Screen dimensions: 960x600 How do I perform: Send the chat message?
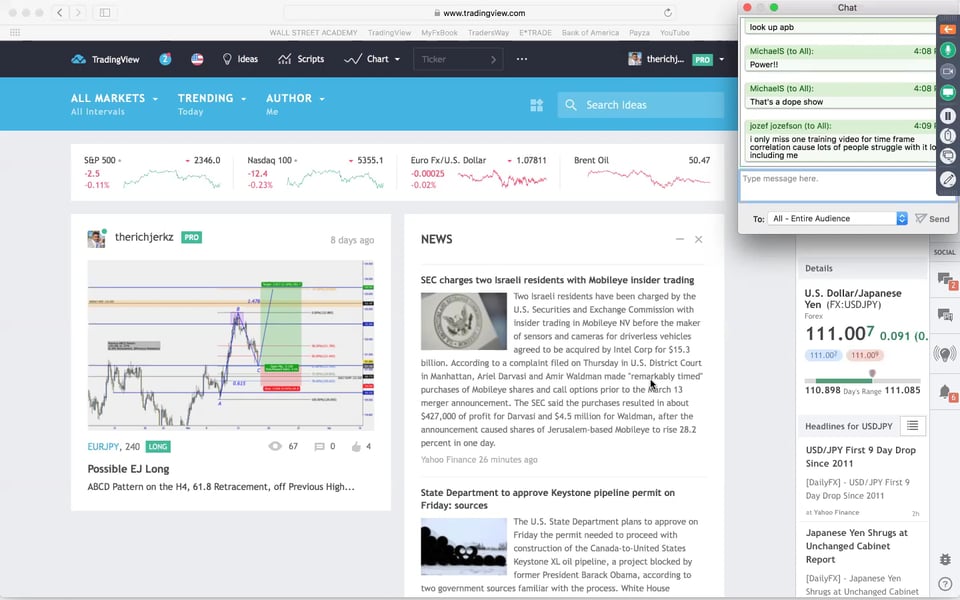click(932, 219)
